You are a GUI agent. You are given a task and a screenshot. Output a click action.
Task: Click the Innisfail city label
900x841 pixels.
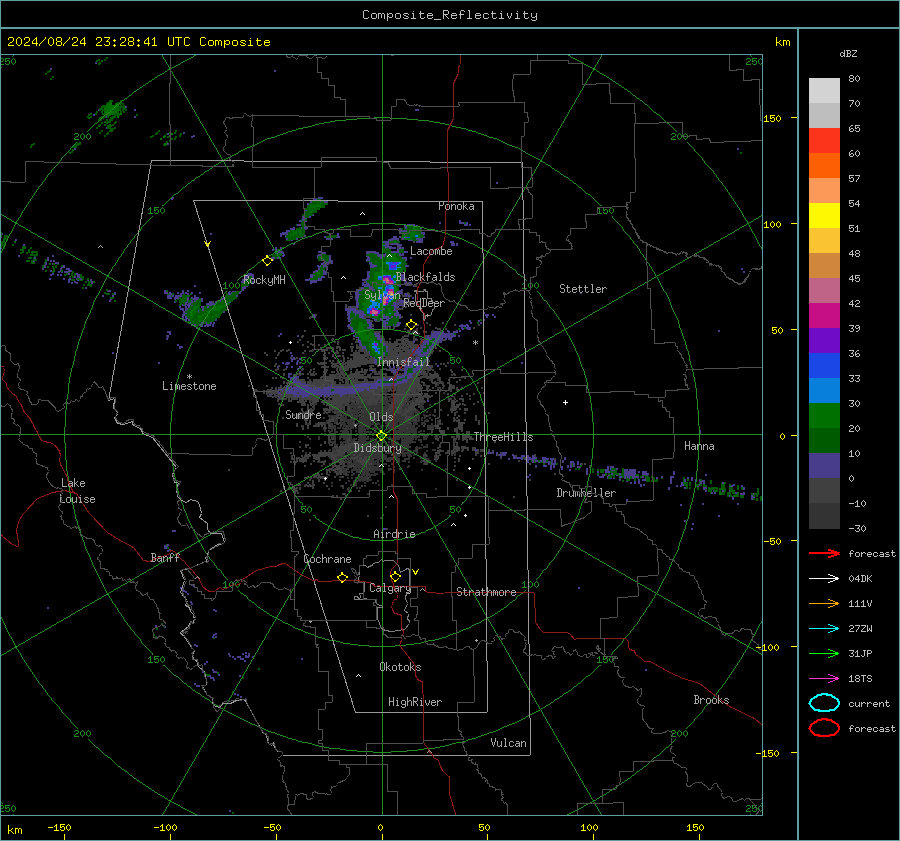click(x=403, y=362)
